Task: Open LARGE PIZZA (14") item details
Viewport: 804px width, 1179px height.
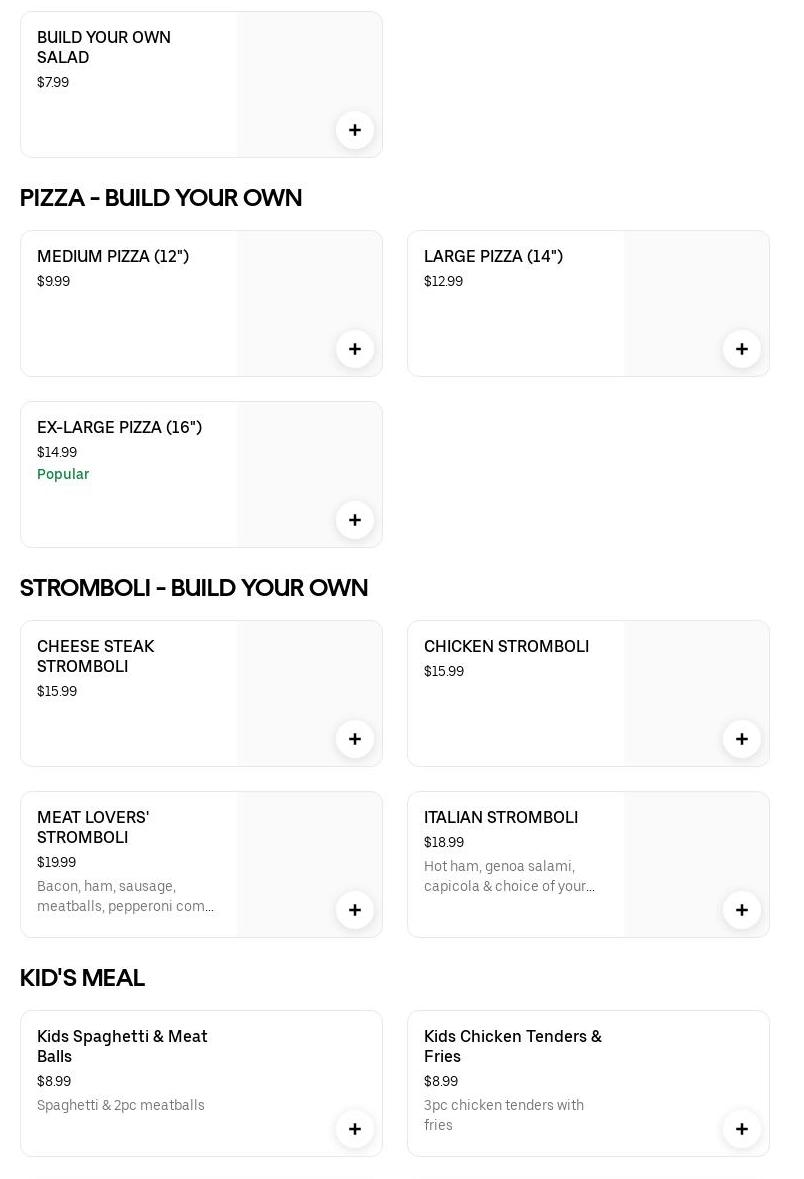Action: point(493,257)
